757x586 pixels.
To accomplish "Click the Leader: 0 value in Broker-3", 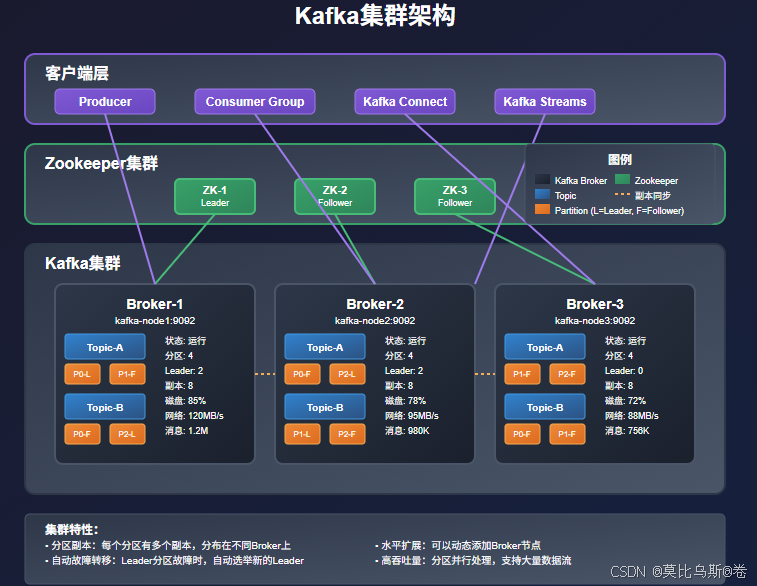I will (624, 371).
